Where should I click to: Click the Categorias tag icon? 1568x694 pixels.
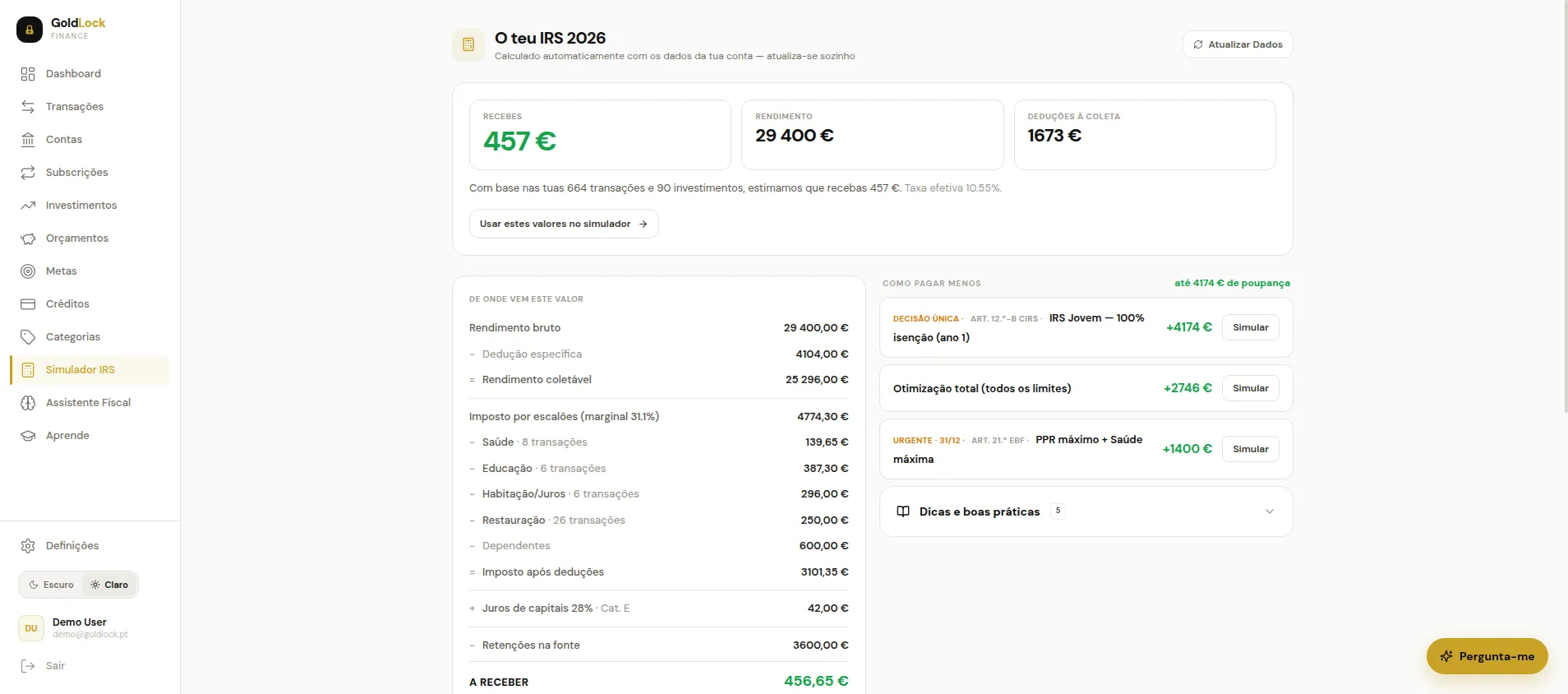(x=28, y=337)
